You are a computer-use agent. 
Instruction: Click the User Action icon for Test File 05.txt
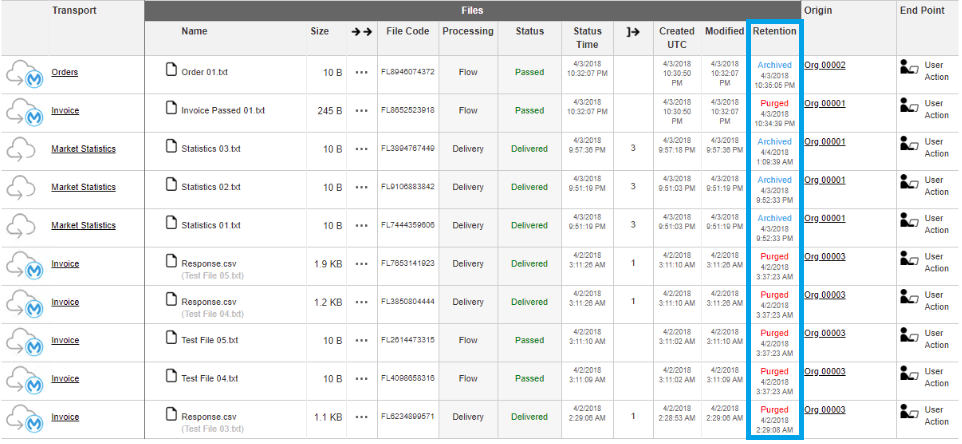[x=908, y=339]
